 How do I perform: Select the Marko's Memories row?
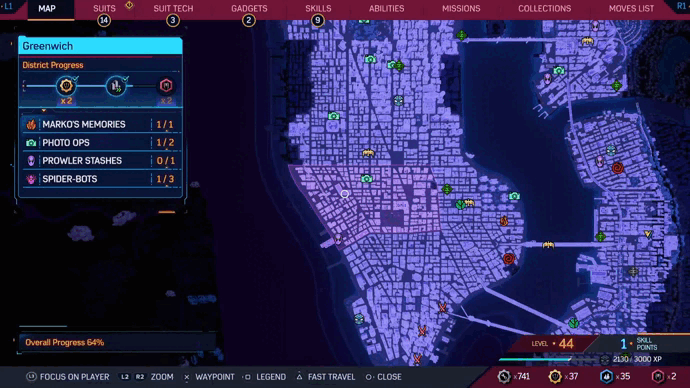tap(101, 124)
